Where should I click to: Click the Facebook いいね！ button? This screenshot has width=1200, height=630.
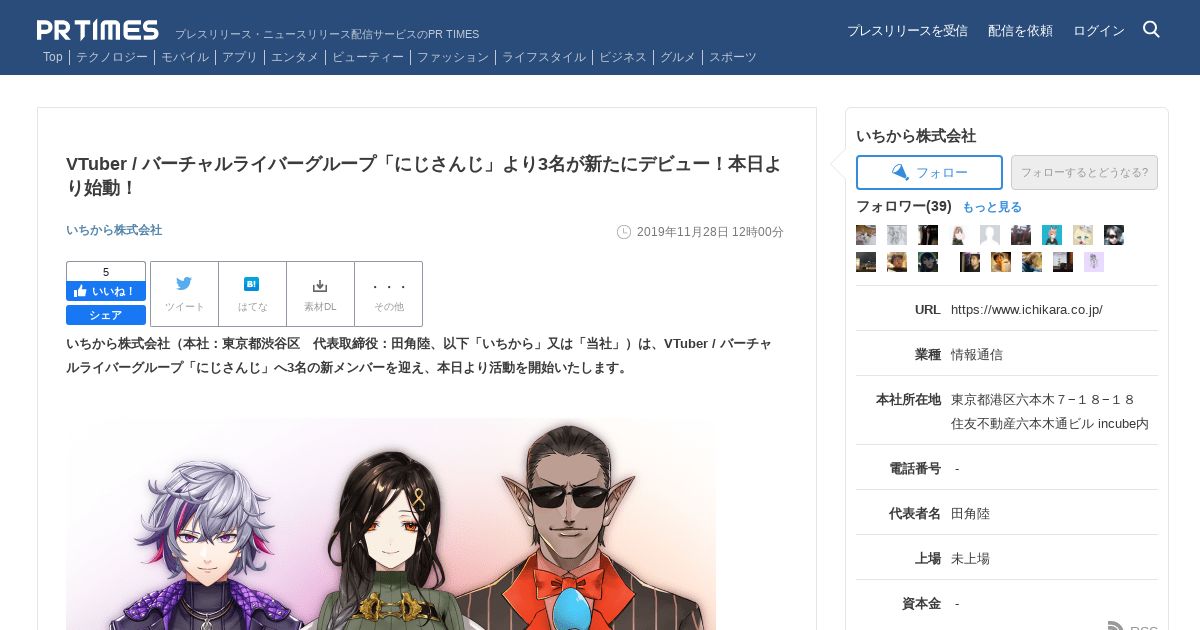(106, 291)
